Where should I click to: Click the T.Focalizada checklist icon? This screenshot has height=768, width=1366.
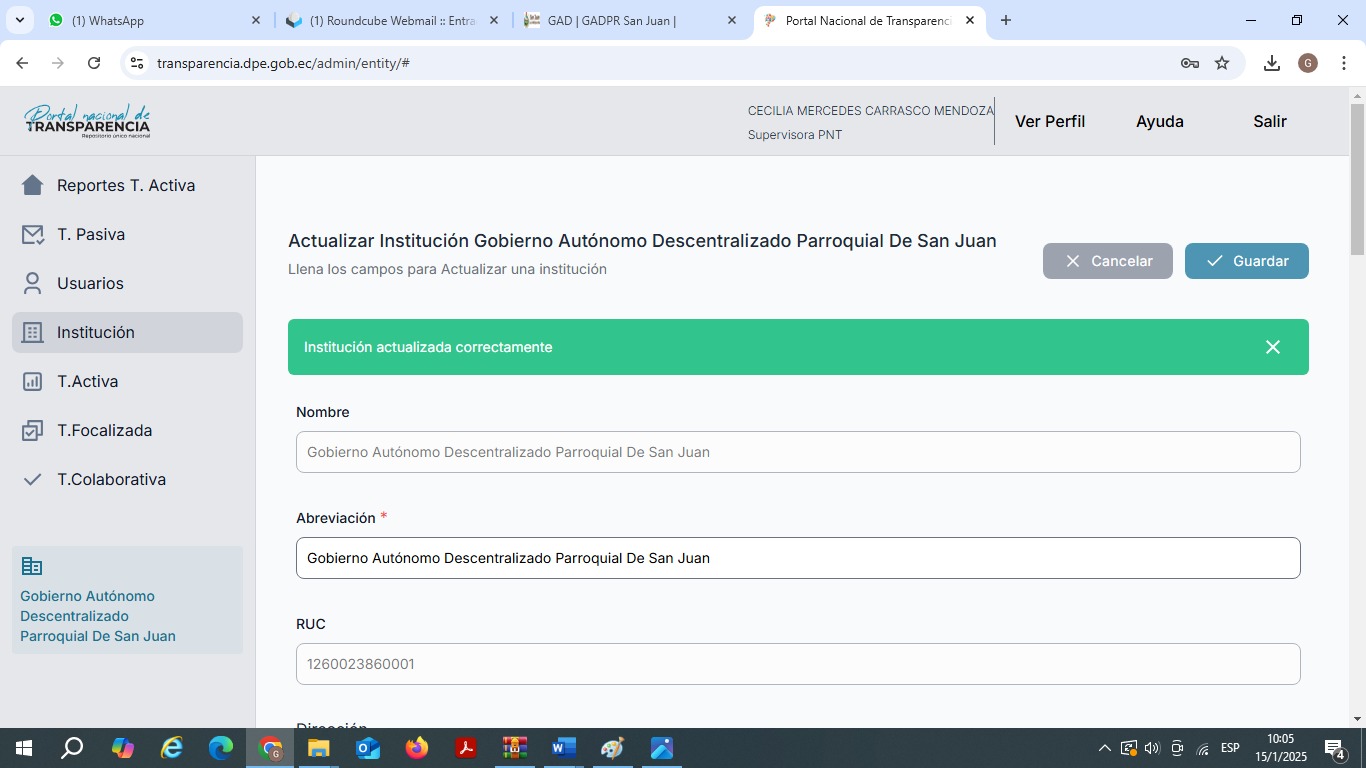(x=33, y=430)
